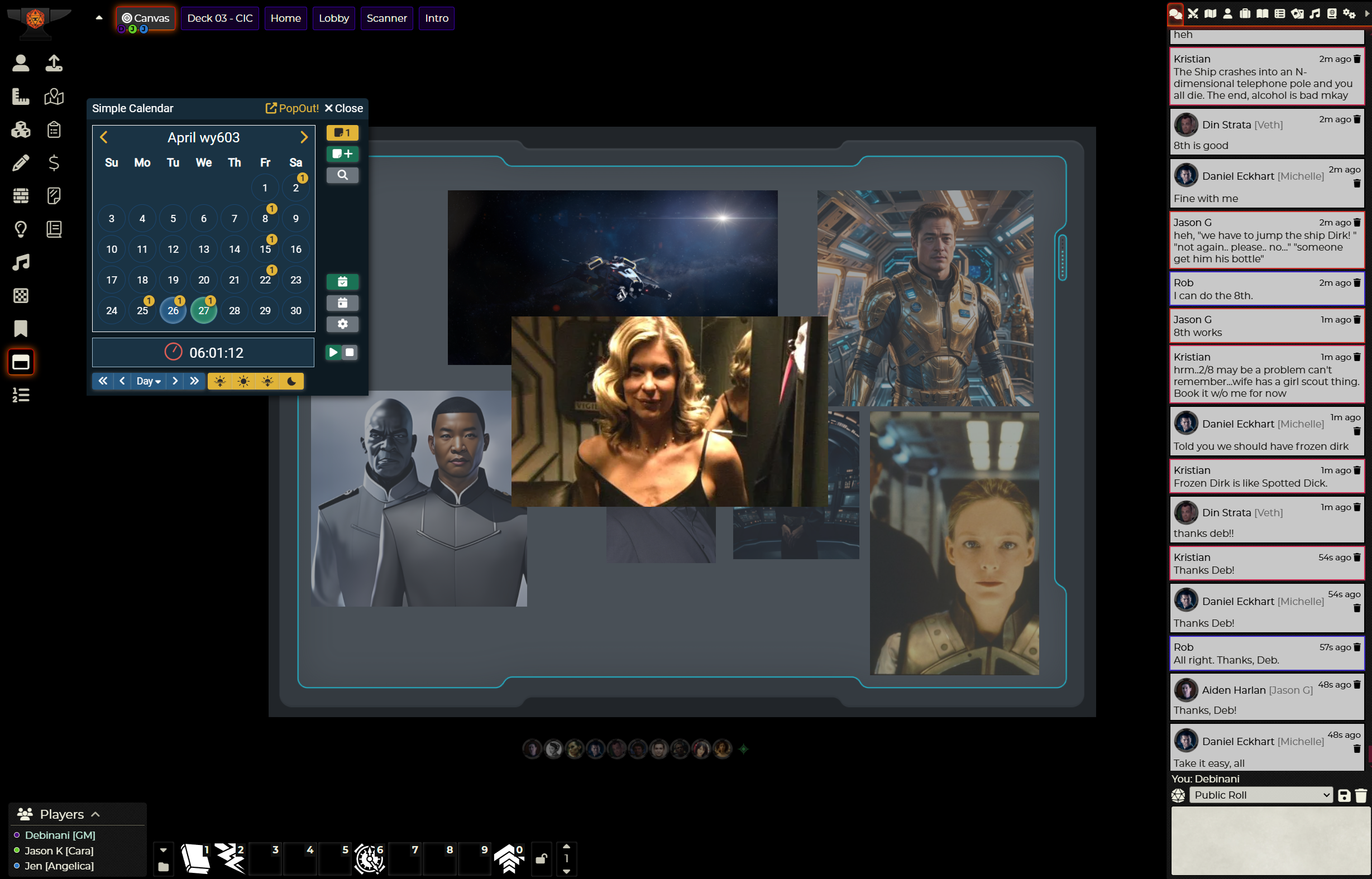
Task: Add a new note in Simple Calendar
Action: [342, 154]
